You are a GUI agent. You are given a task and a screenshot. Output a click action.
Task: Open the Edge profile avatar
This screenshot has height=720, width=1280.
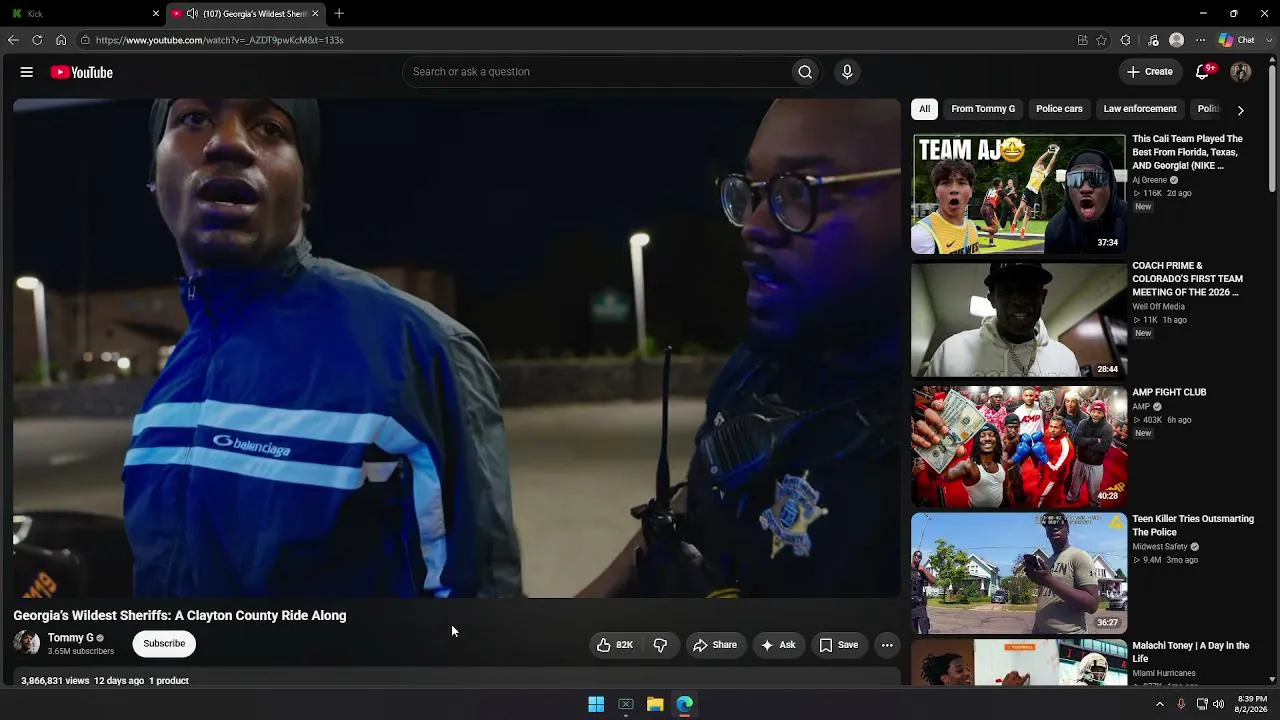pyautogui.click(x=1177, y=40)
